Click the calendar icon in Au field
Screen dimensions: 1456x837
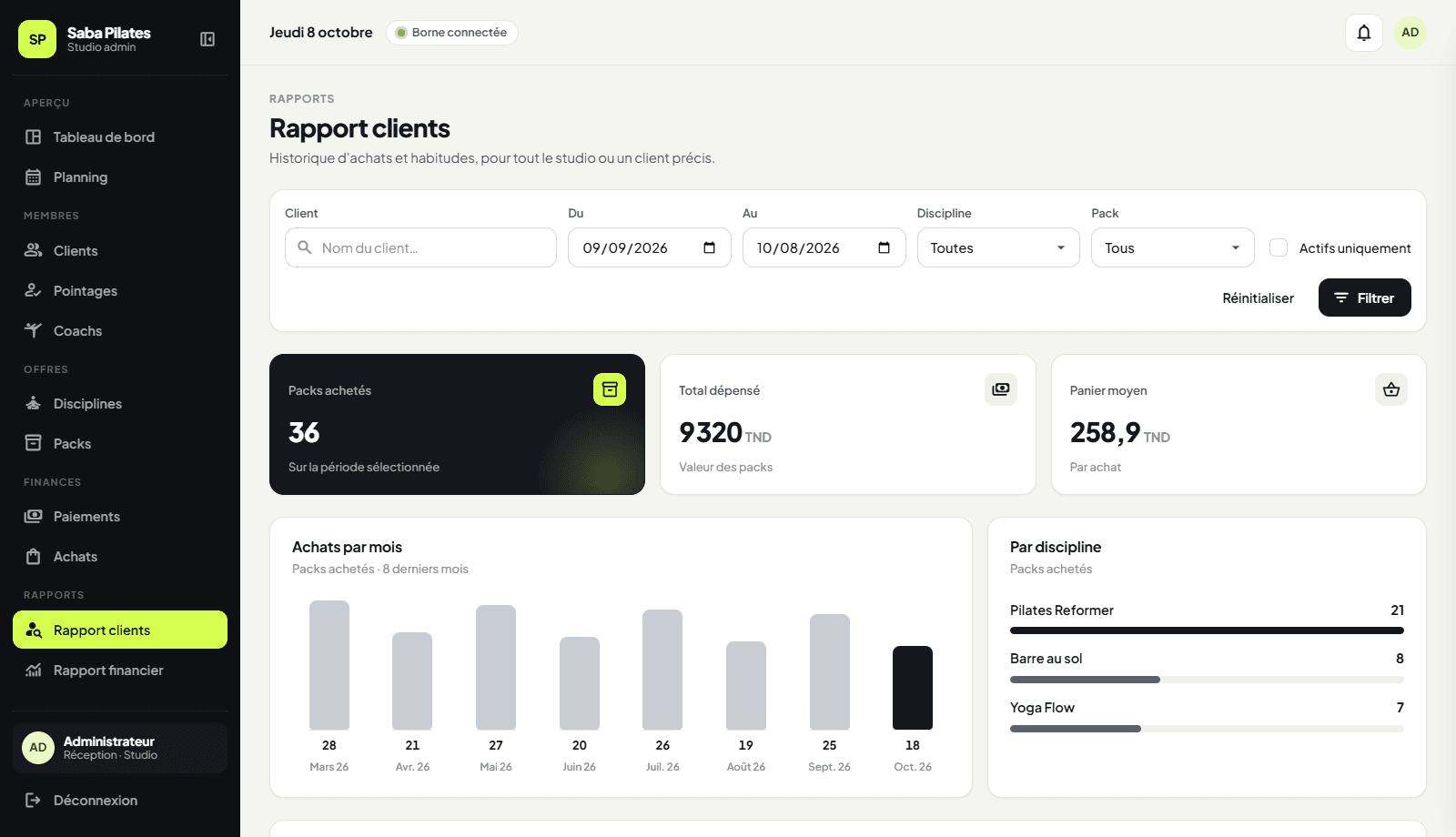(x=884, y=247)
